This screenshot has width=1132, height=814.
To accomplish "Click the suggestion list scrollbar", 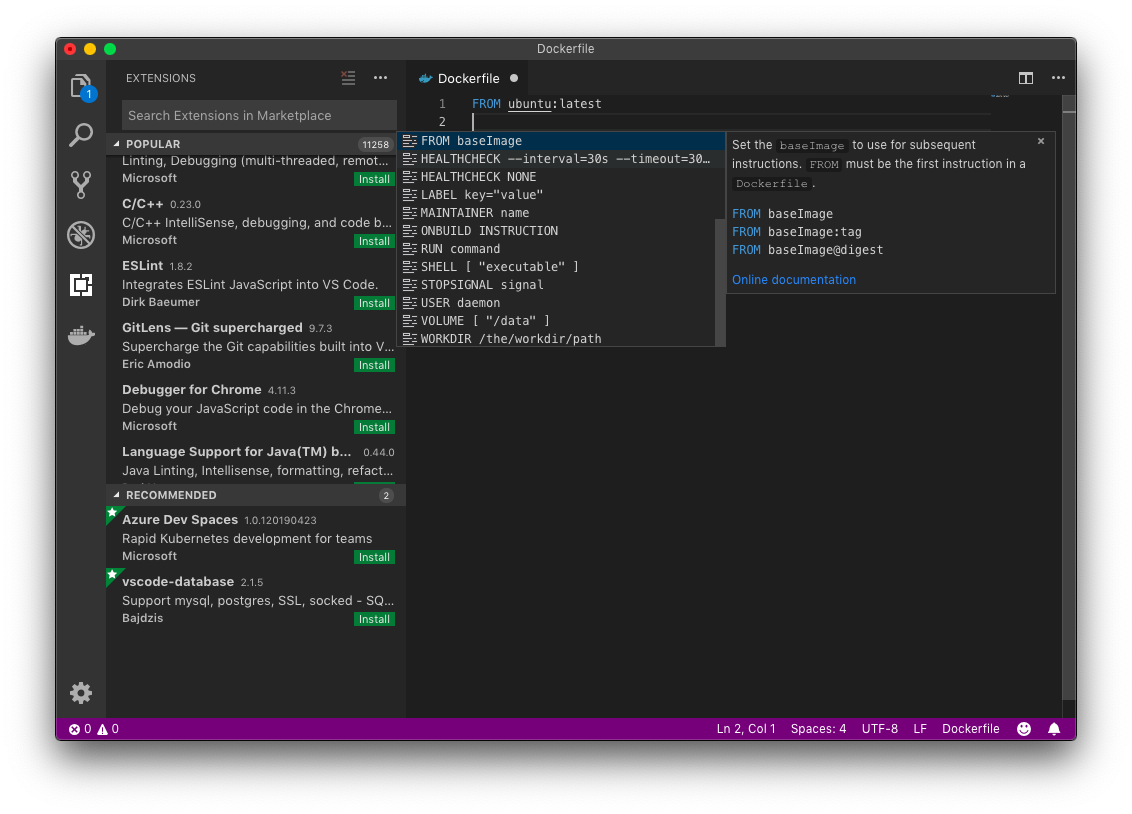I will click(x=720, y=282).
